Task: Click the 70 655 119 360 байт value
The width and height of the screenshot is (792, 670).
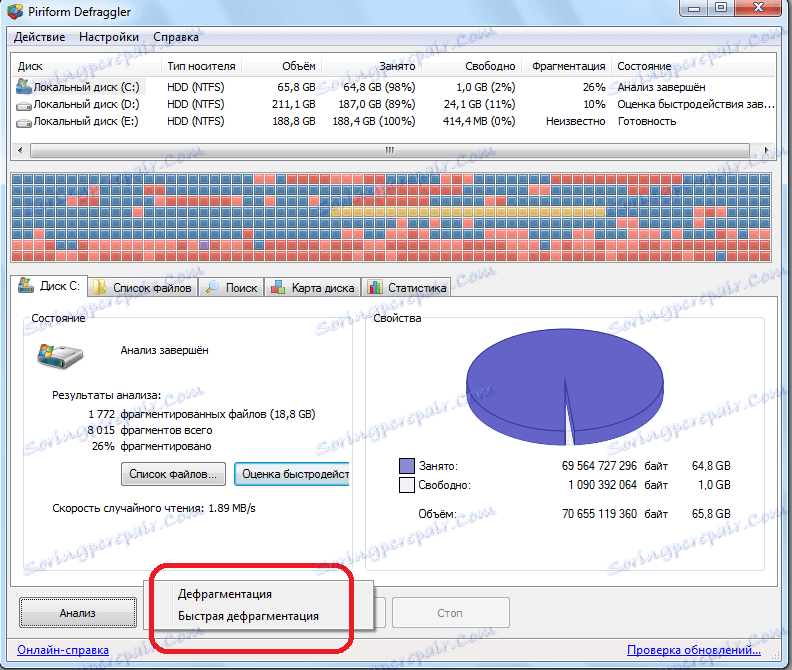Action: (614, 514)
